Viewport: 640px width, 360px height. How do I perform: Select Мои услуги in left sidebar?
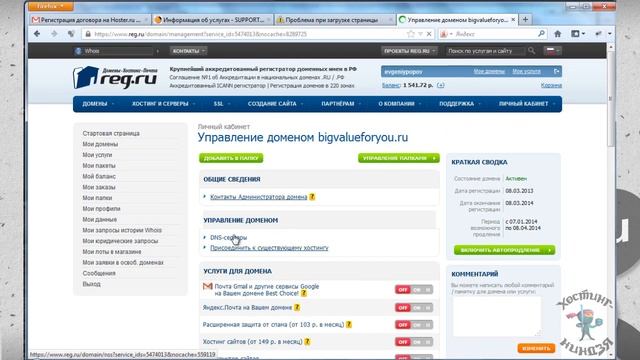(97, 155)
